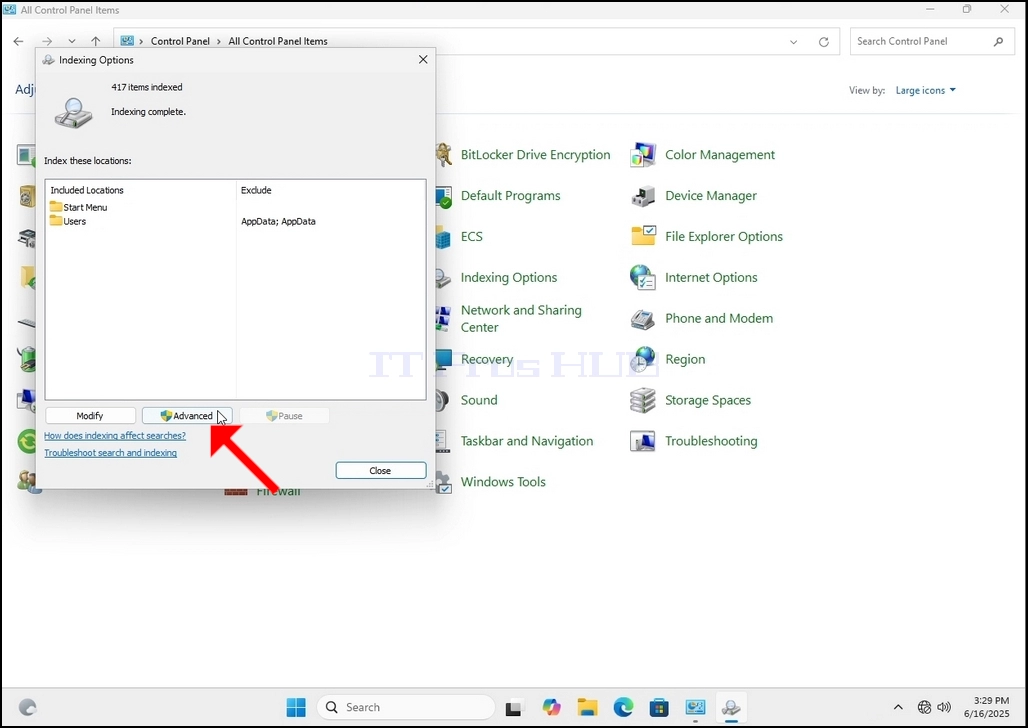Click the Phone and Modem icon

click(642, 318)
